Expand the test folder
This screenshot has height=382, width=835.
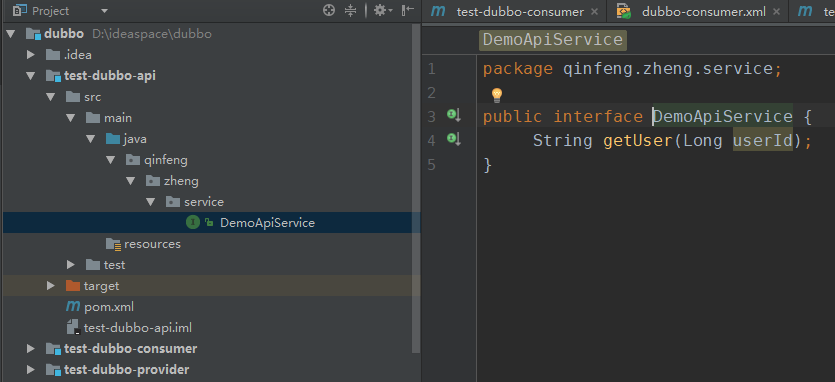coord(71,265)
